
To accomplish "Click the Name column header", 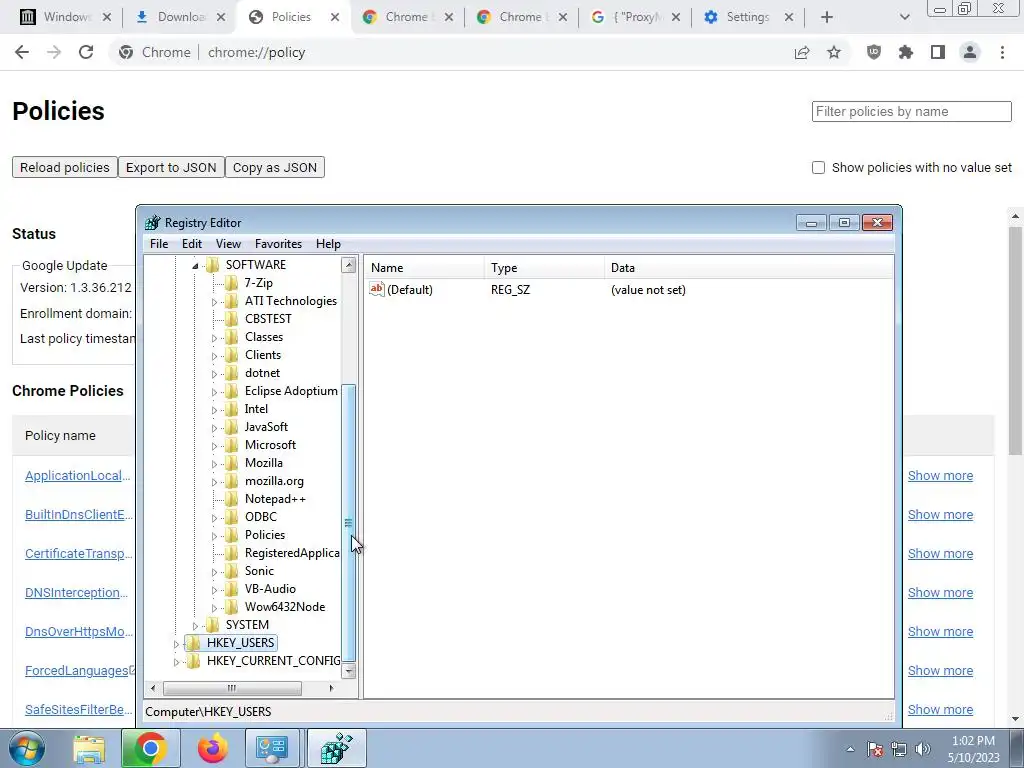I will (424, 268).
